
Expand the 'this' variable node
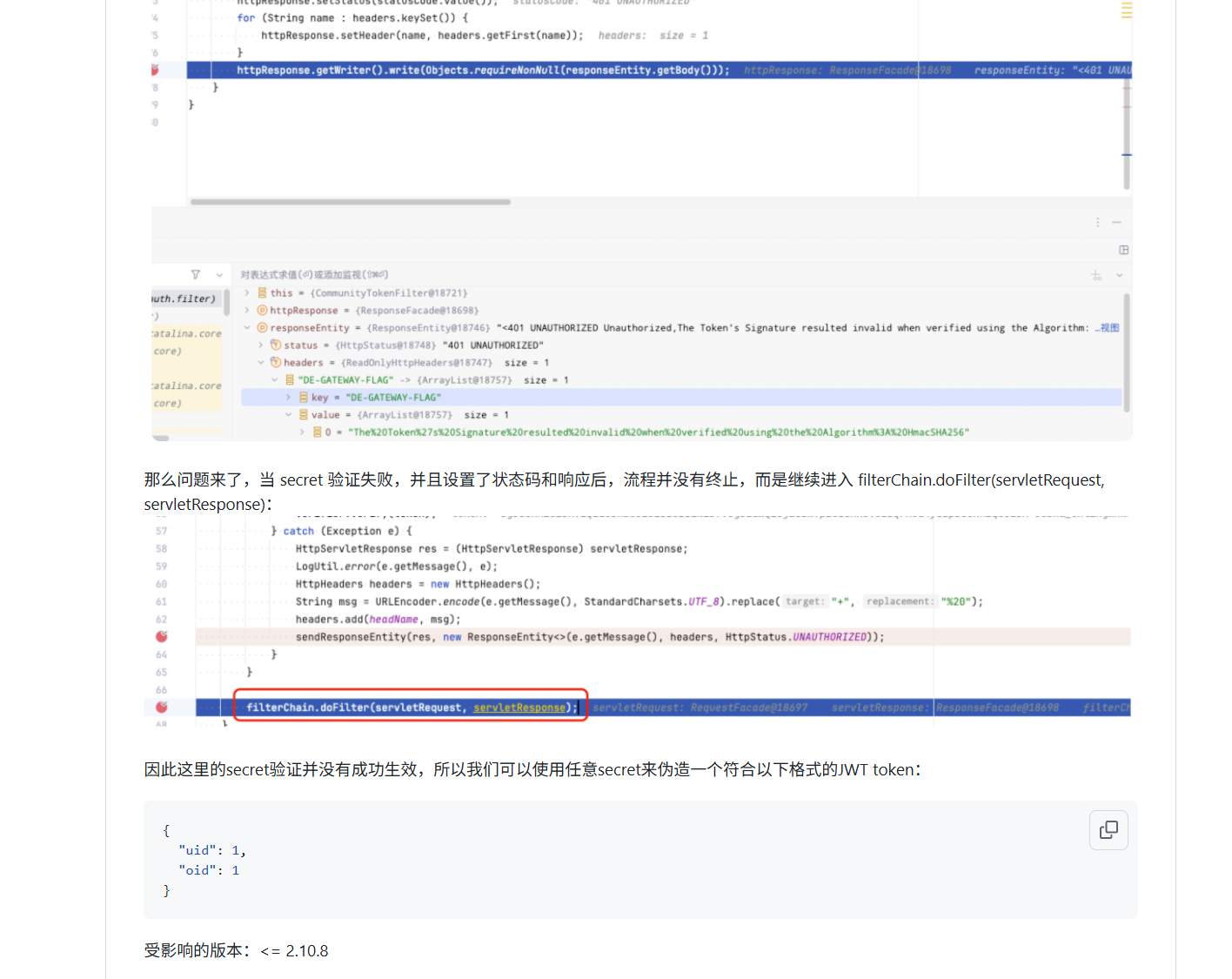(x=247, y=293)
